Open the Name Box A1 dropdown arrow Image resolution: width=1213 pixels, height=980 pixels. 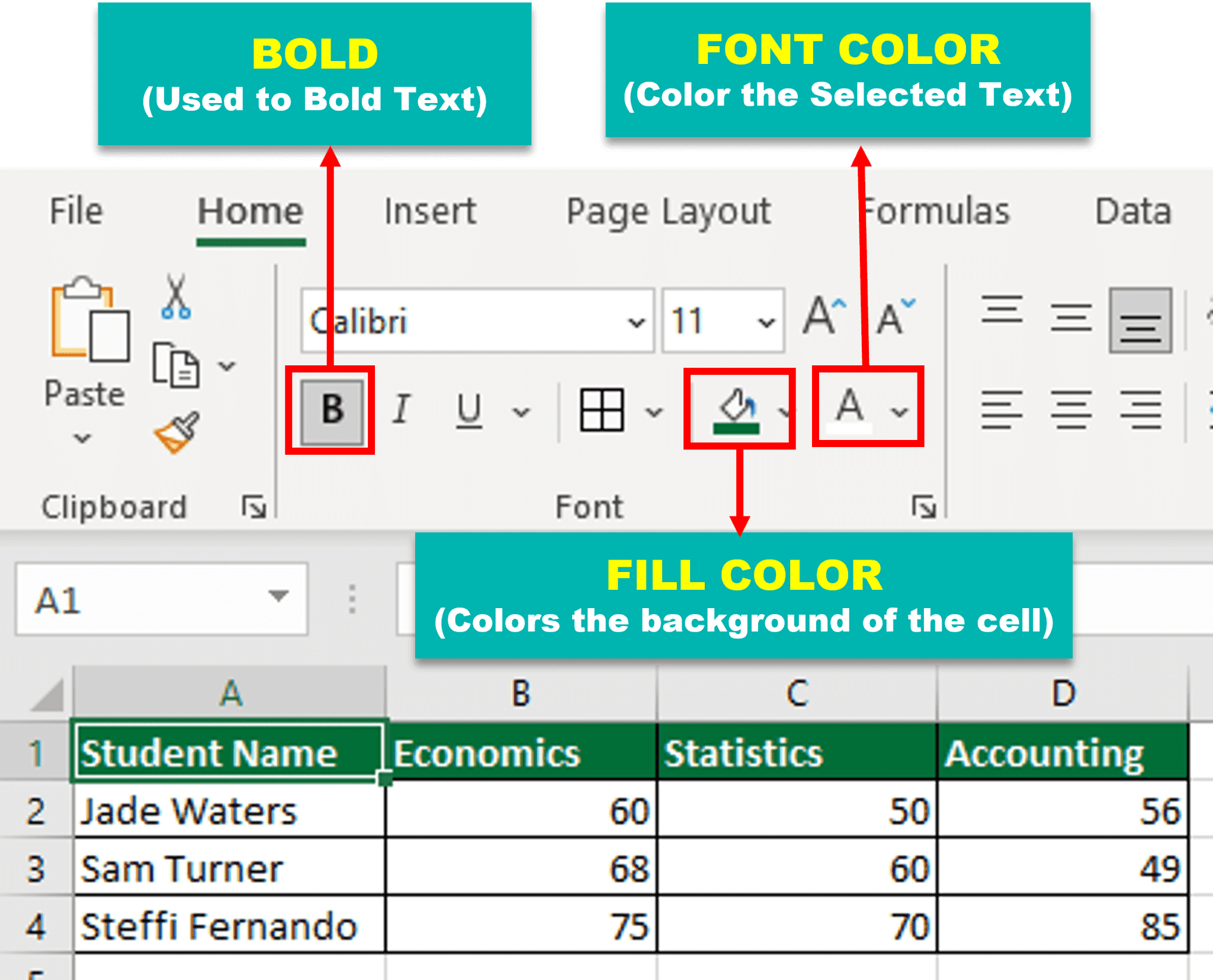pos(278,595)
